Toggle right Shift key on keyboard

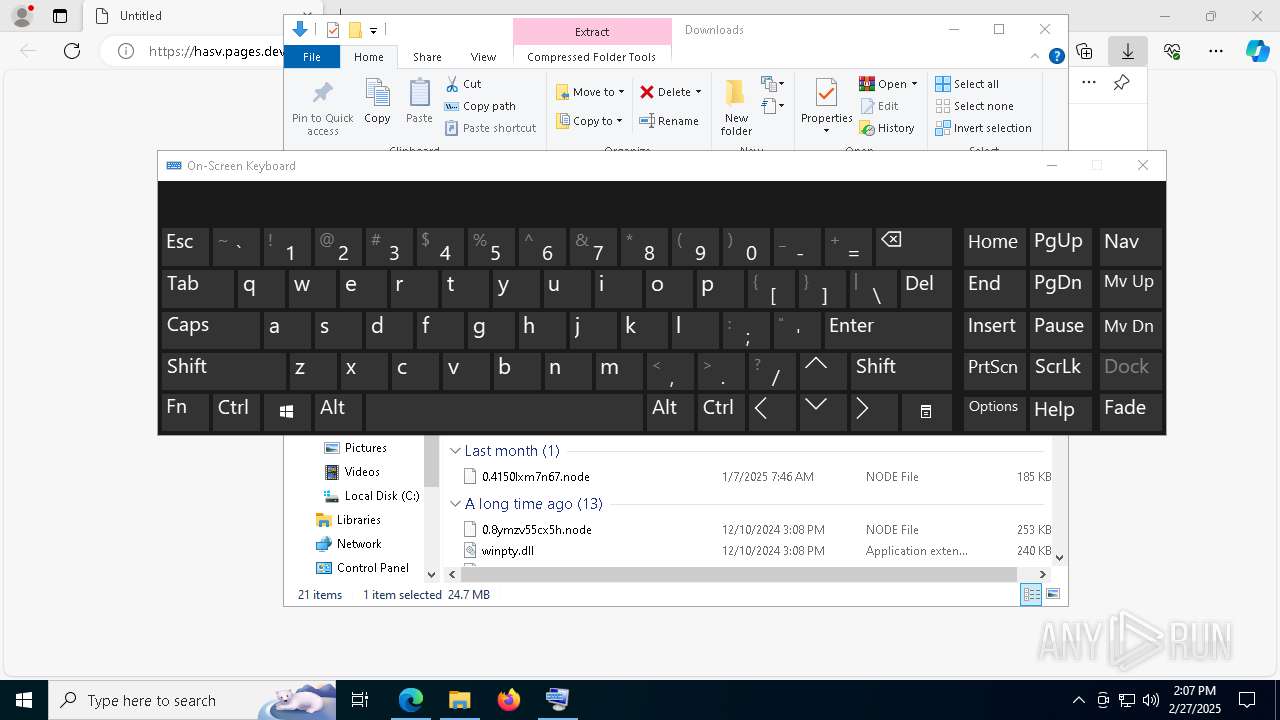(901, 371)
